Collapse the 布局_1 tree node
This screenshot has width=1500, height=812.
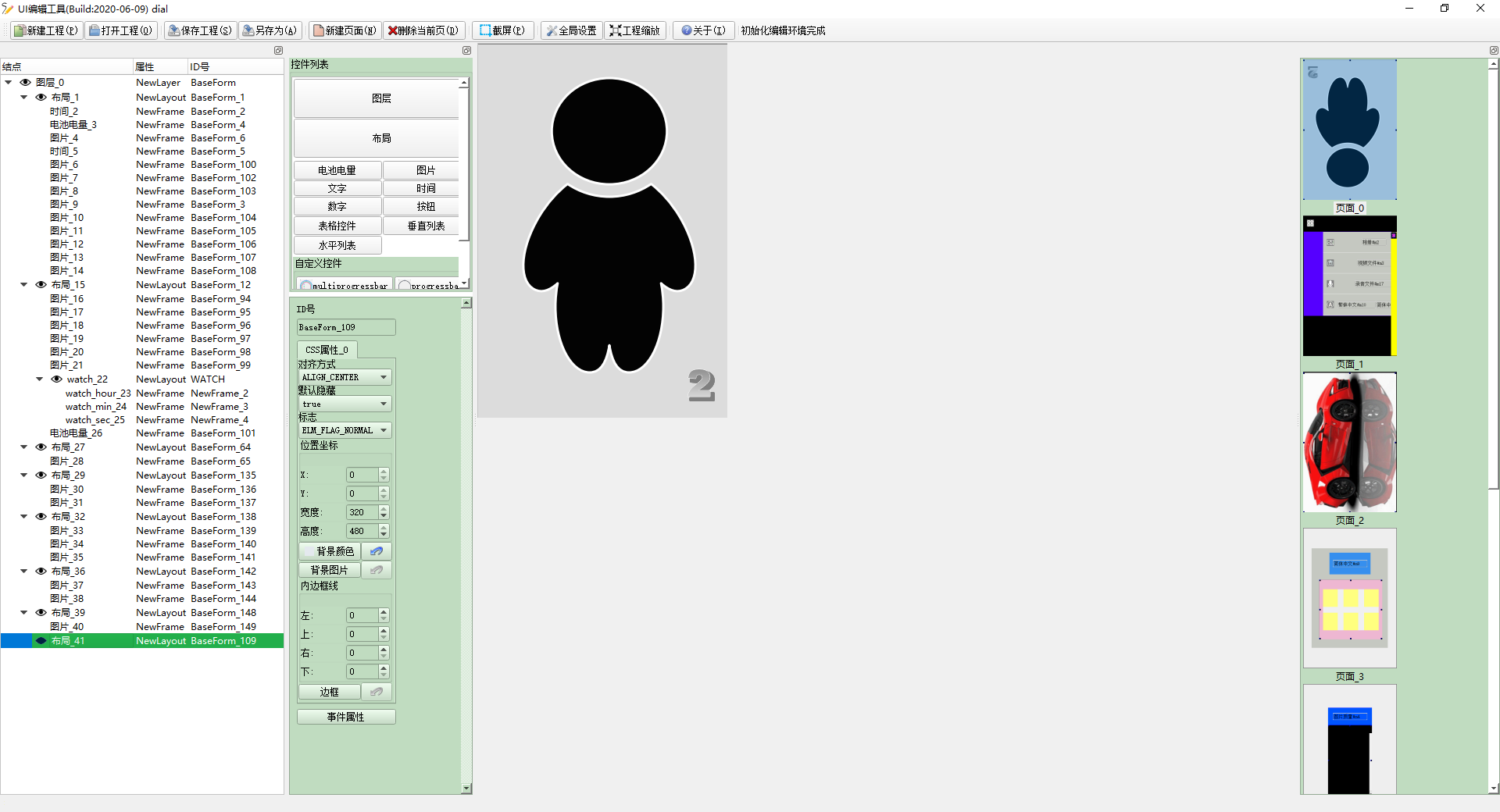click(23, 97)
